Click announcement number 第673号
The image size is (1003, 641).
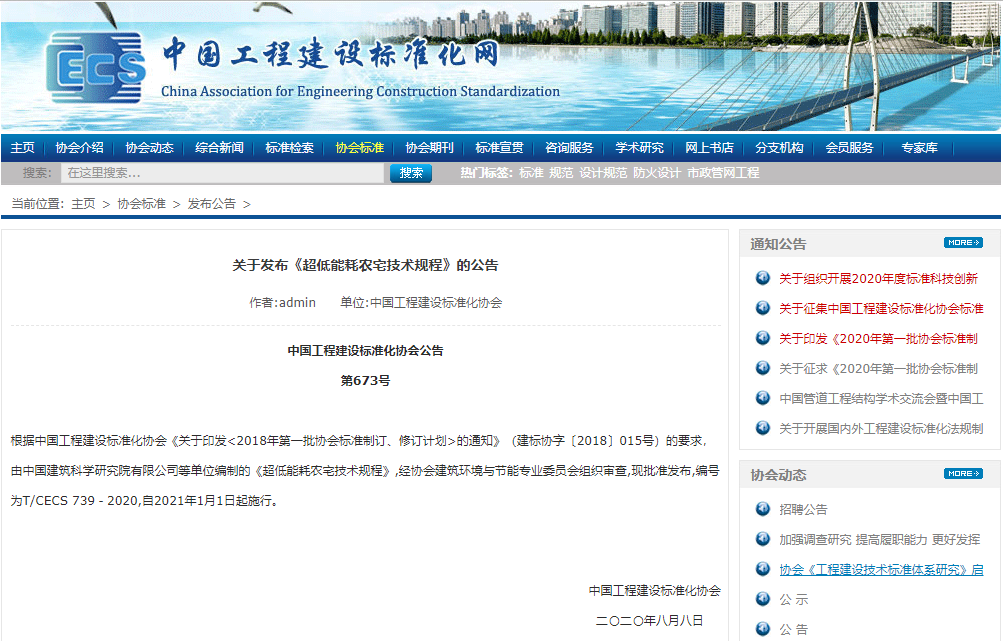(x=365, y=380)
